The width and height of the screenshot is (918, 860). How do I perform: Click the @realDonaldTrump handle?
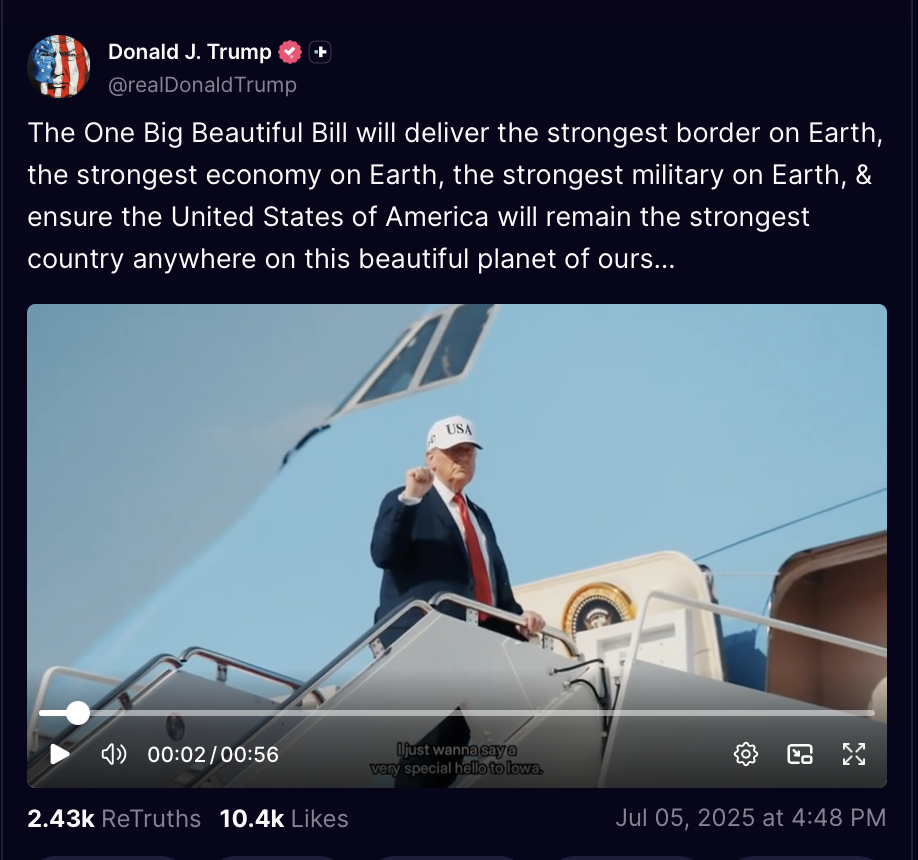coord(203,85)
